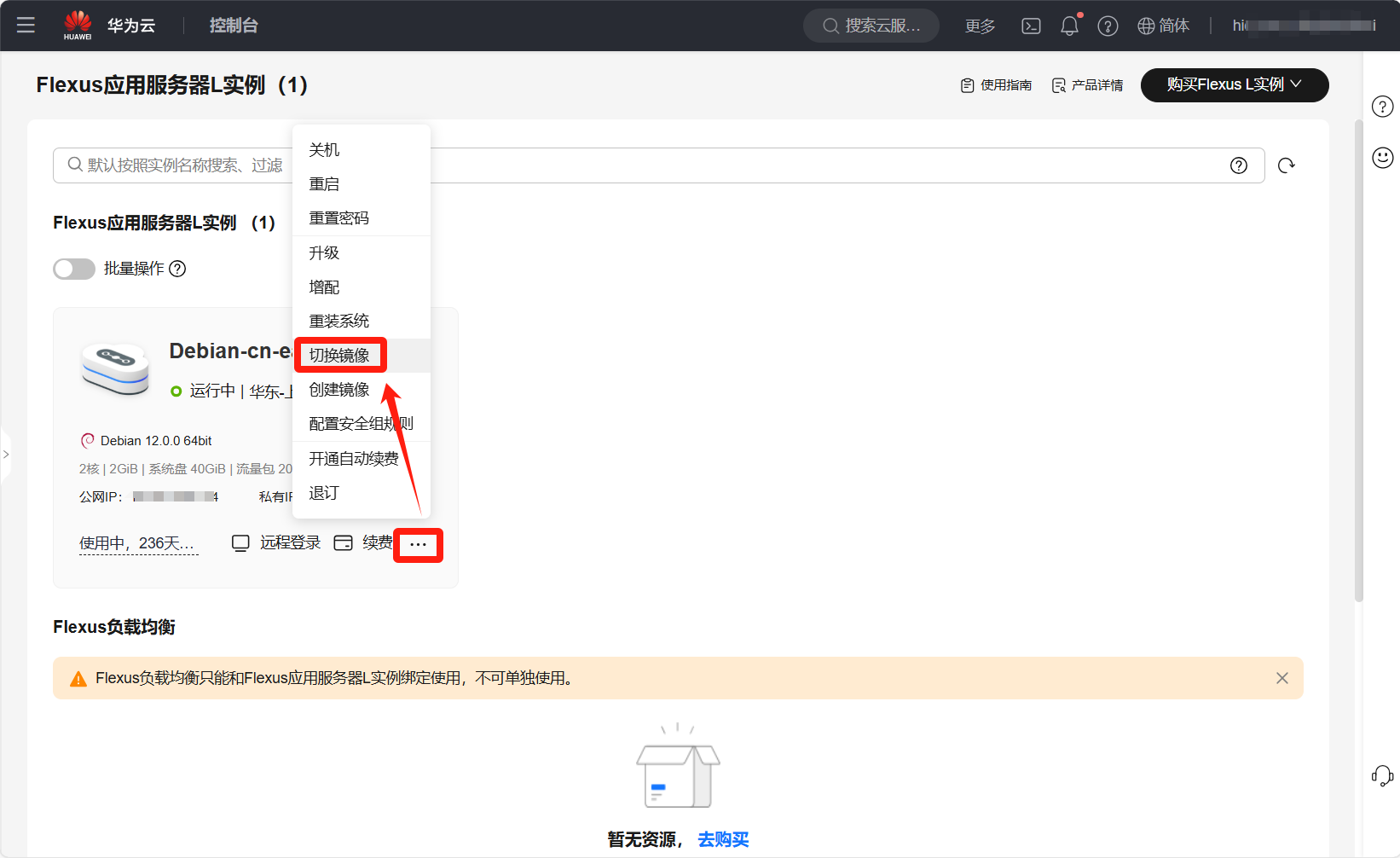Open top bar help question icon
Image resolution: width=1400 pixels, height=858 pixels.
pyautogui.click(x=1108, y=26)
